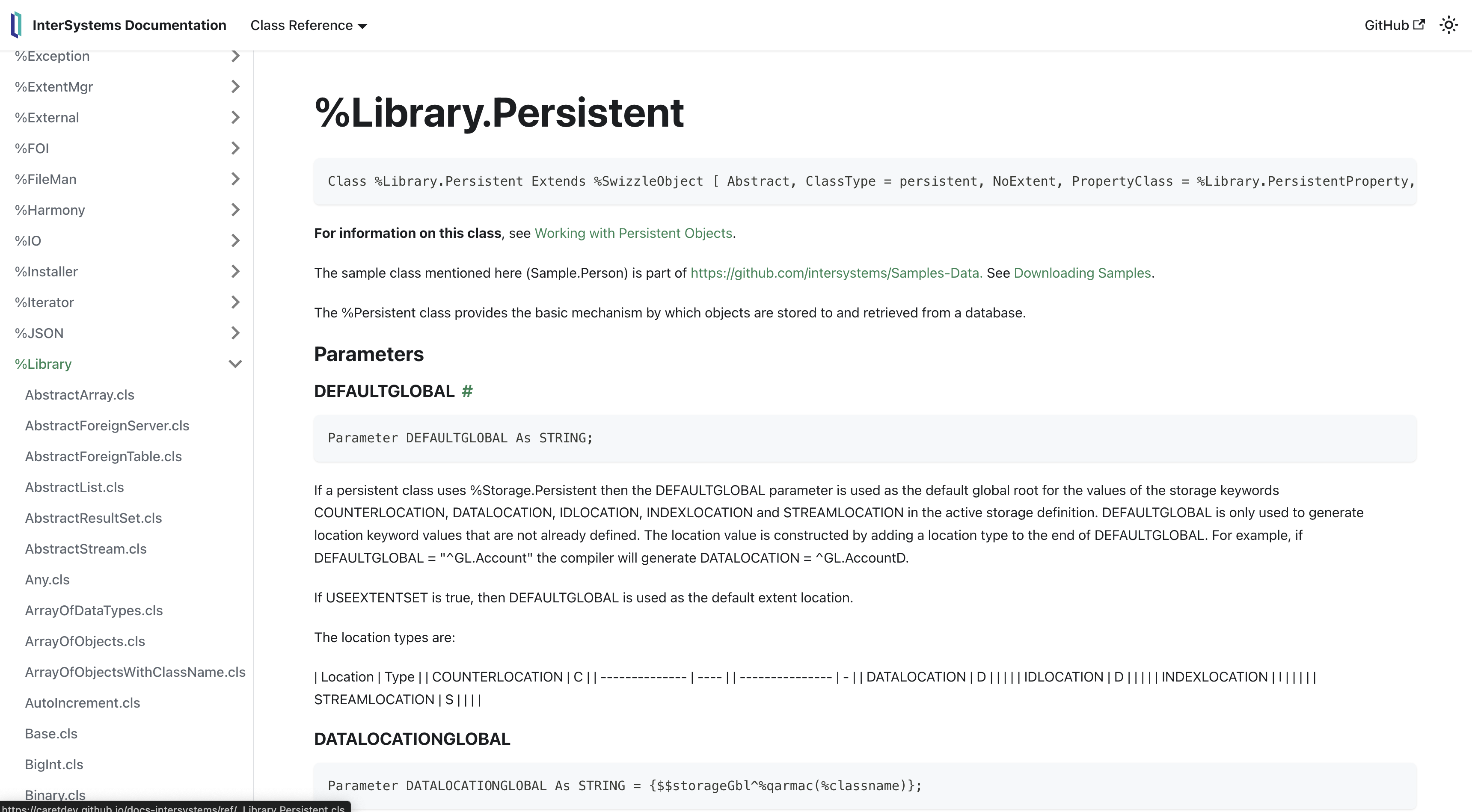
Task: Click InterSystems Documentation site title
Action: click(x=129, y=25)
